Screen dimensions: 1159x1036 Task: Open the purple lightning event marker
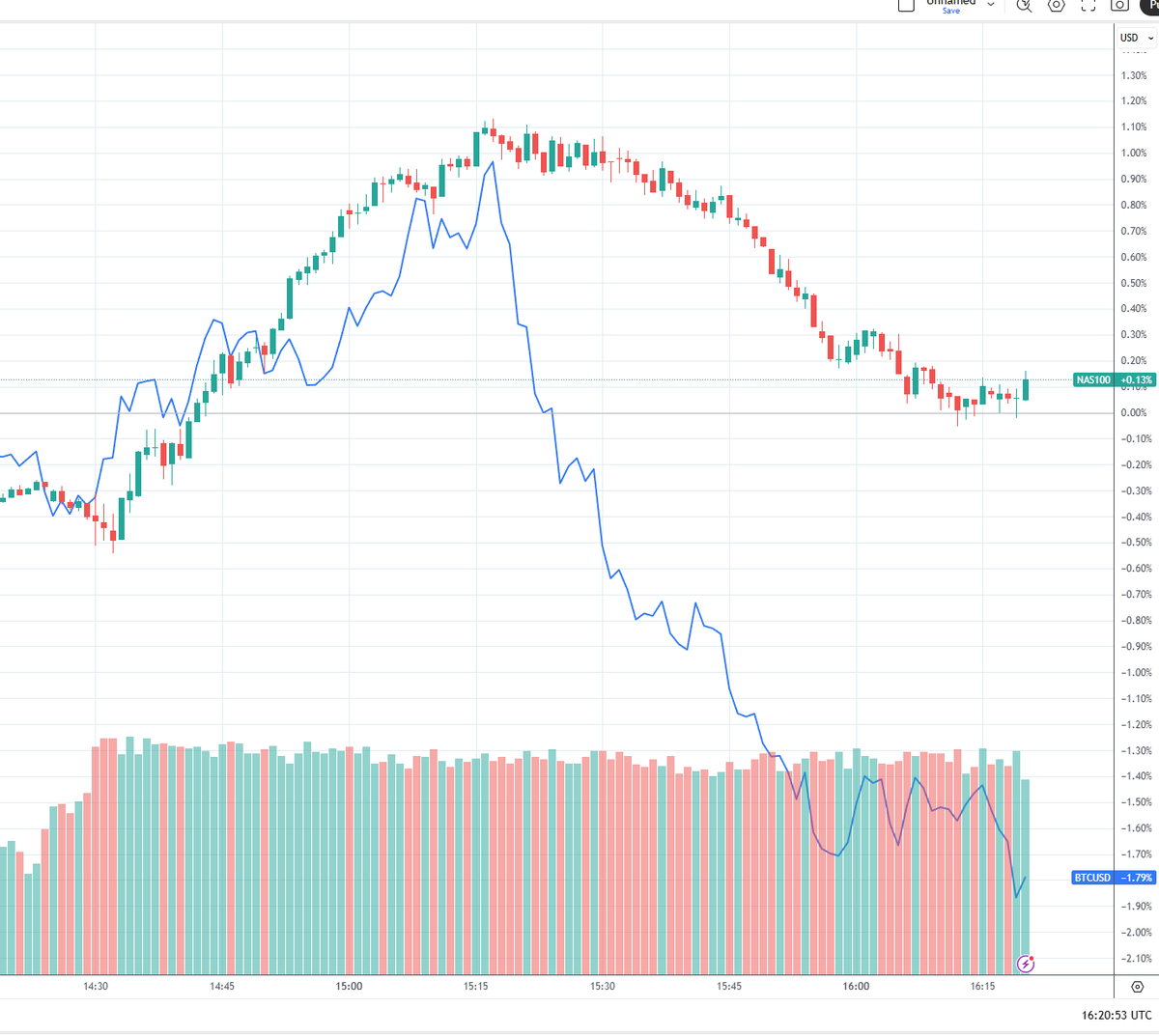click(1026, 964)
